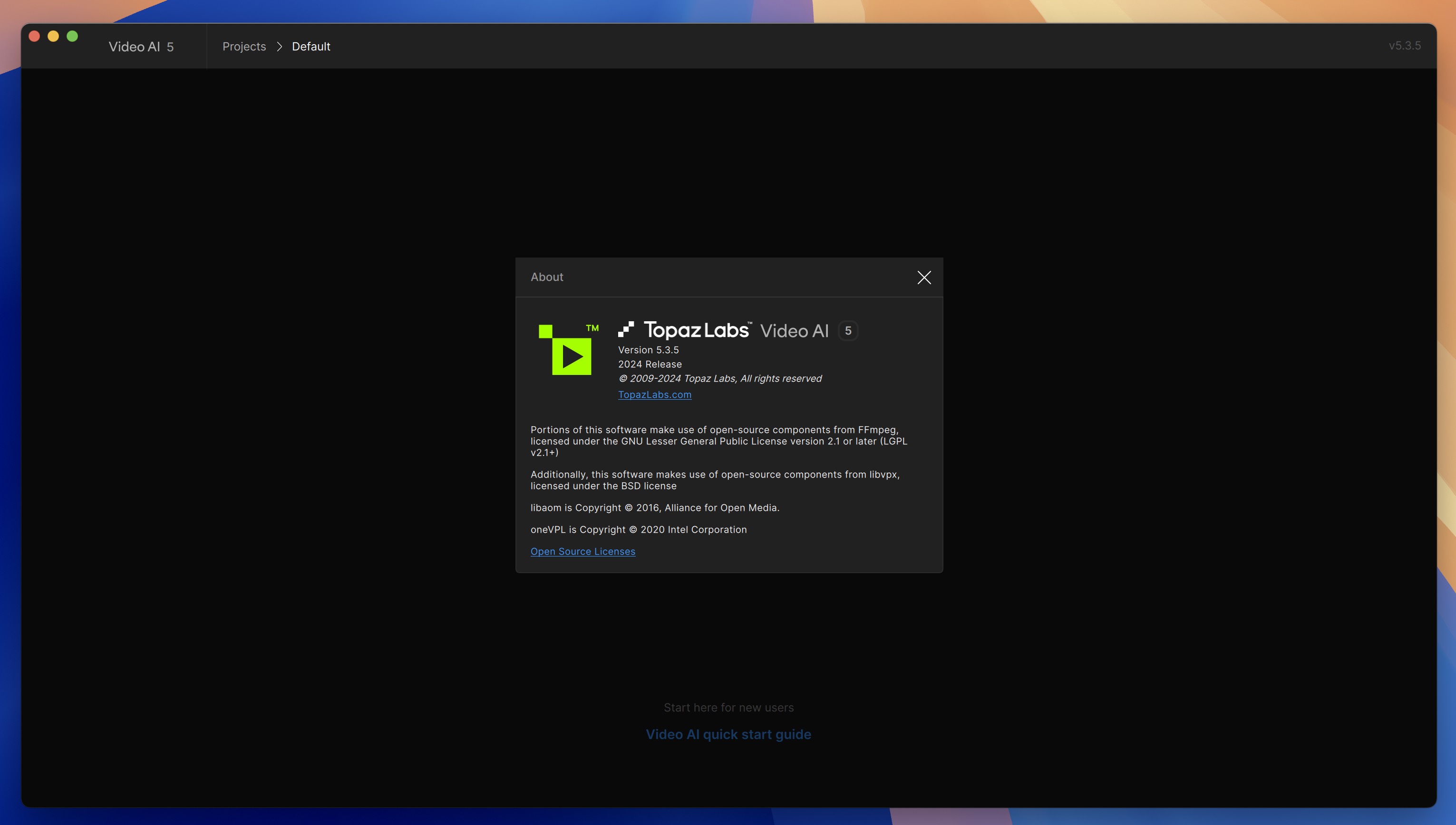
Task: Click the yellow minimize window button
Action: tap(53, 36)
